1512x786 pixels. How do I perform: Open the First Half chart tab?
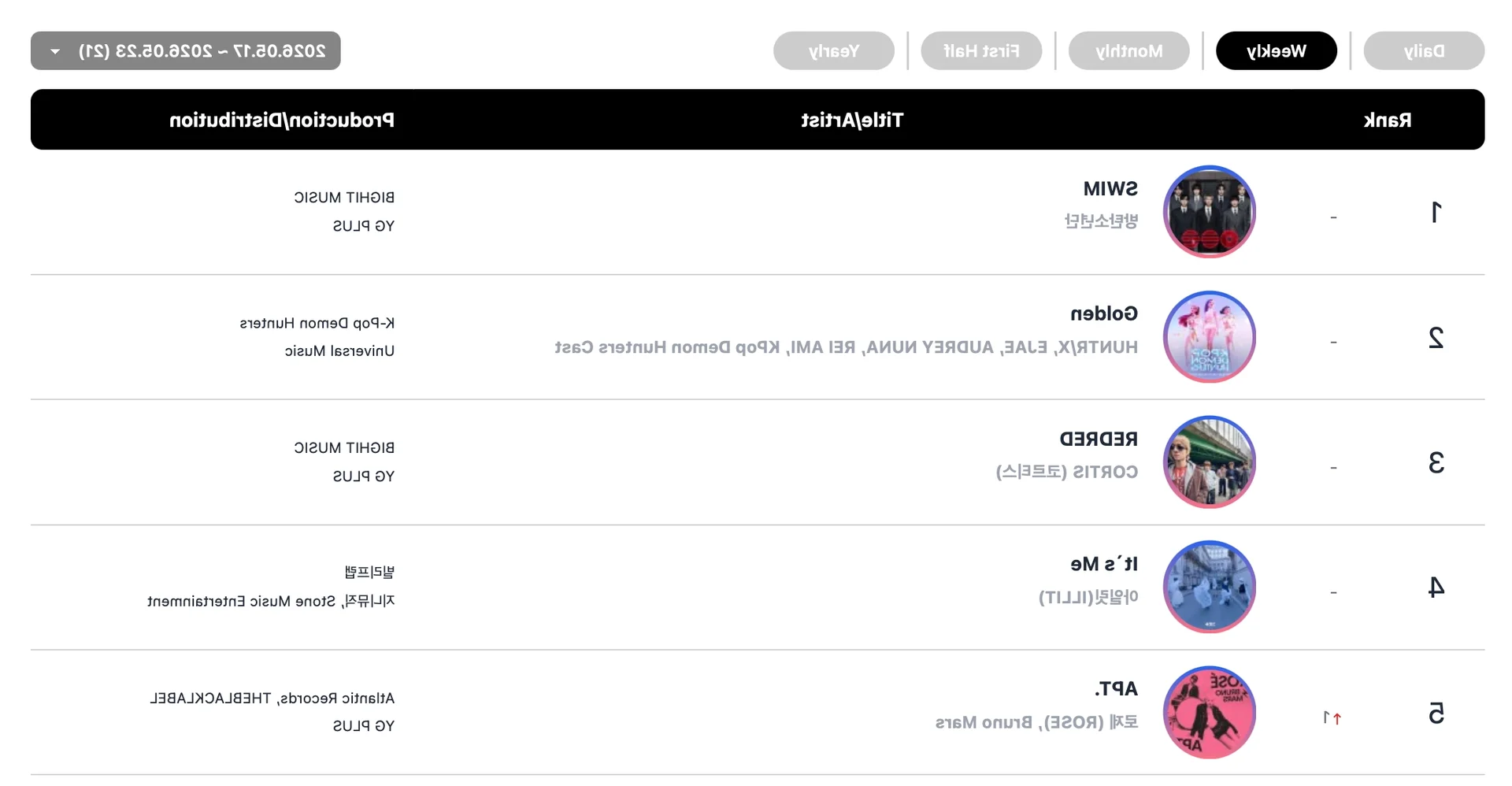click(x=981, y=51)
